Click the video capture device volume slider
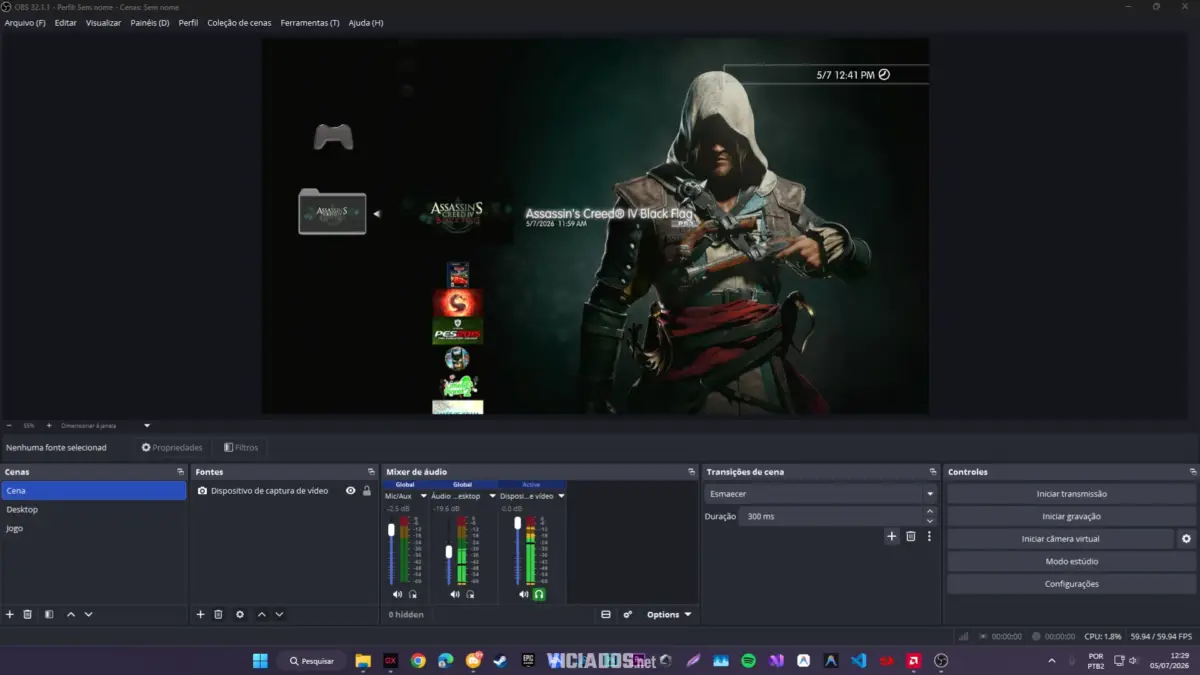The width and height of the screenshot is (1200, 675). coord(517,550)
